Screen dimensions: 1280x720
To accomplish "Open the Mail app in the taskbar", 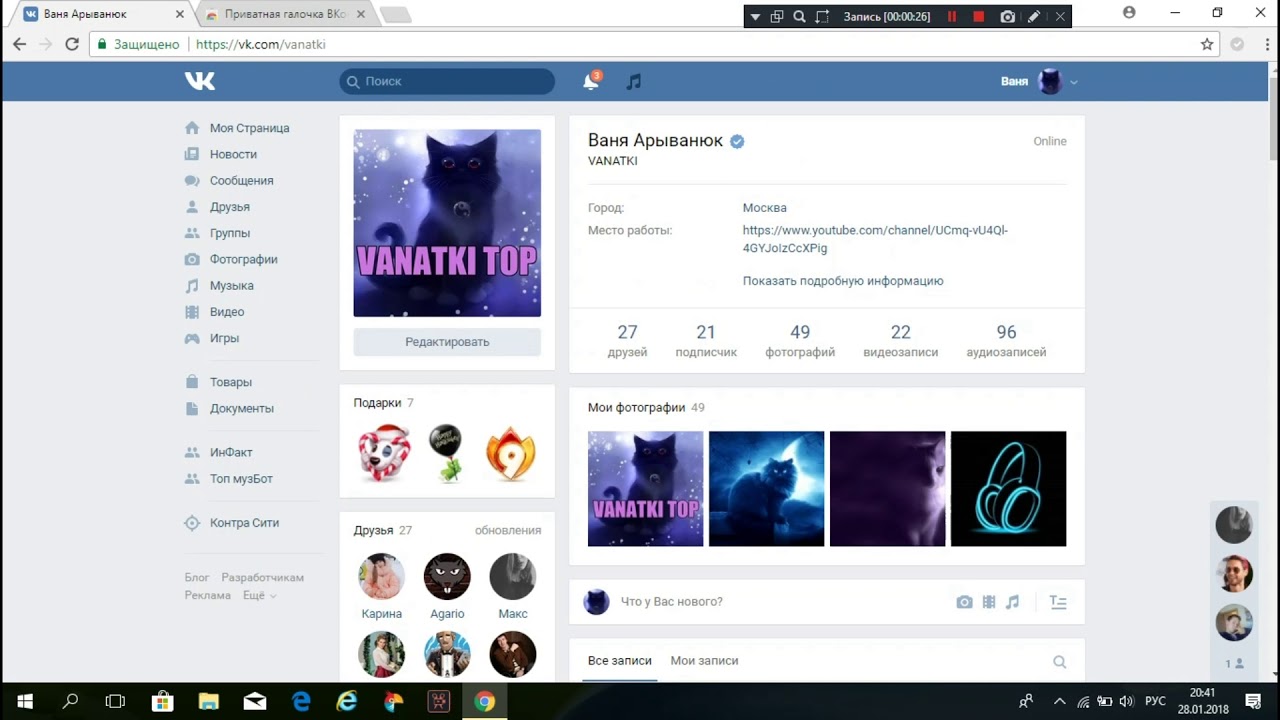I will [254, 701].
